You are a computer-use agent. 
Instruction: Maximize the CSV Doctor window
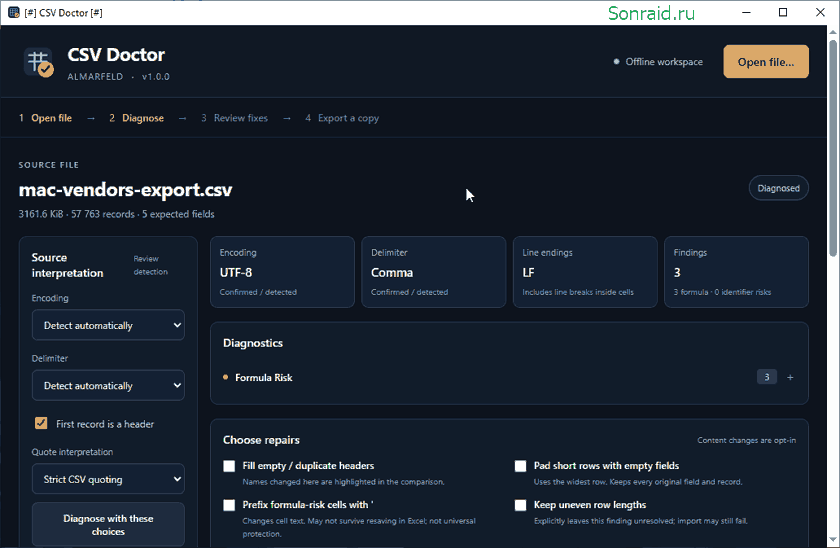point(783,12)
